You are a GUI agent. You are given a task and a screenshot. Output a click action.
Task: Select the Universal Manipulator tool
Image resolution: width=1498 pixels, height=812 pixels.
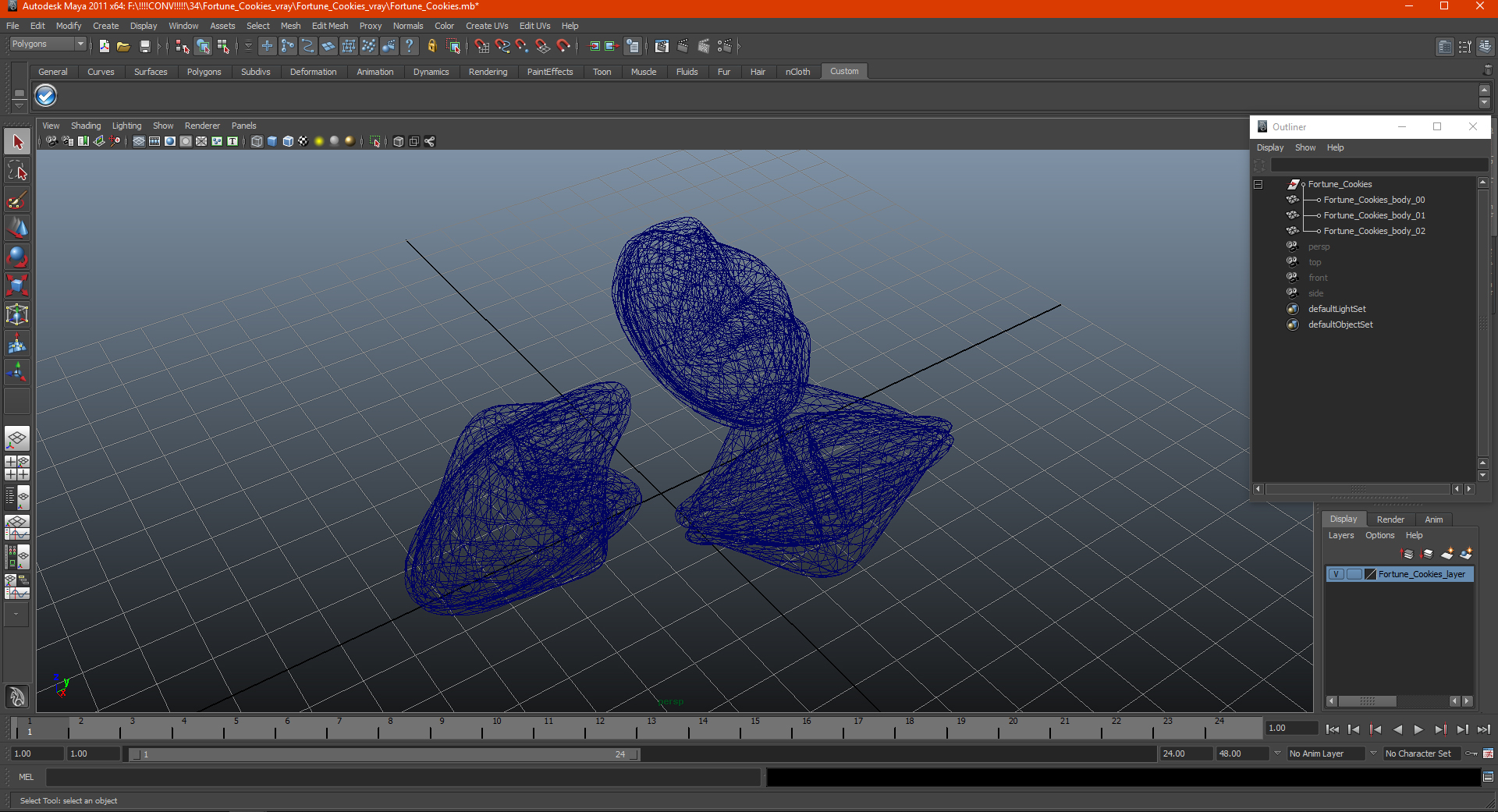click(x=17, y=314)
